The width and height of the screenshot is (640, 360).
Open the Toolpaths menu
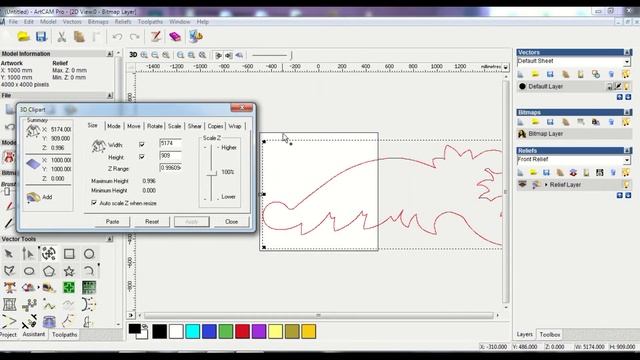(x=150, y=22)
